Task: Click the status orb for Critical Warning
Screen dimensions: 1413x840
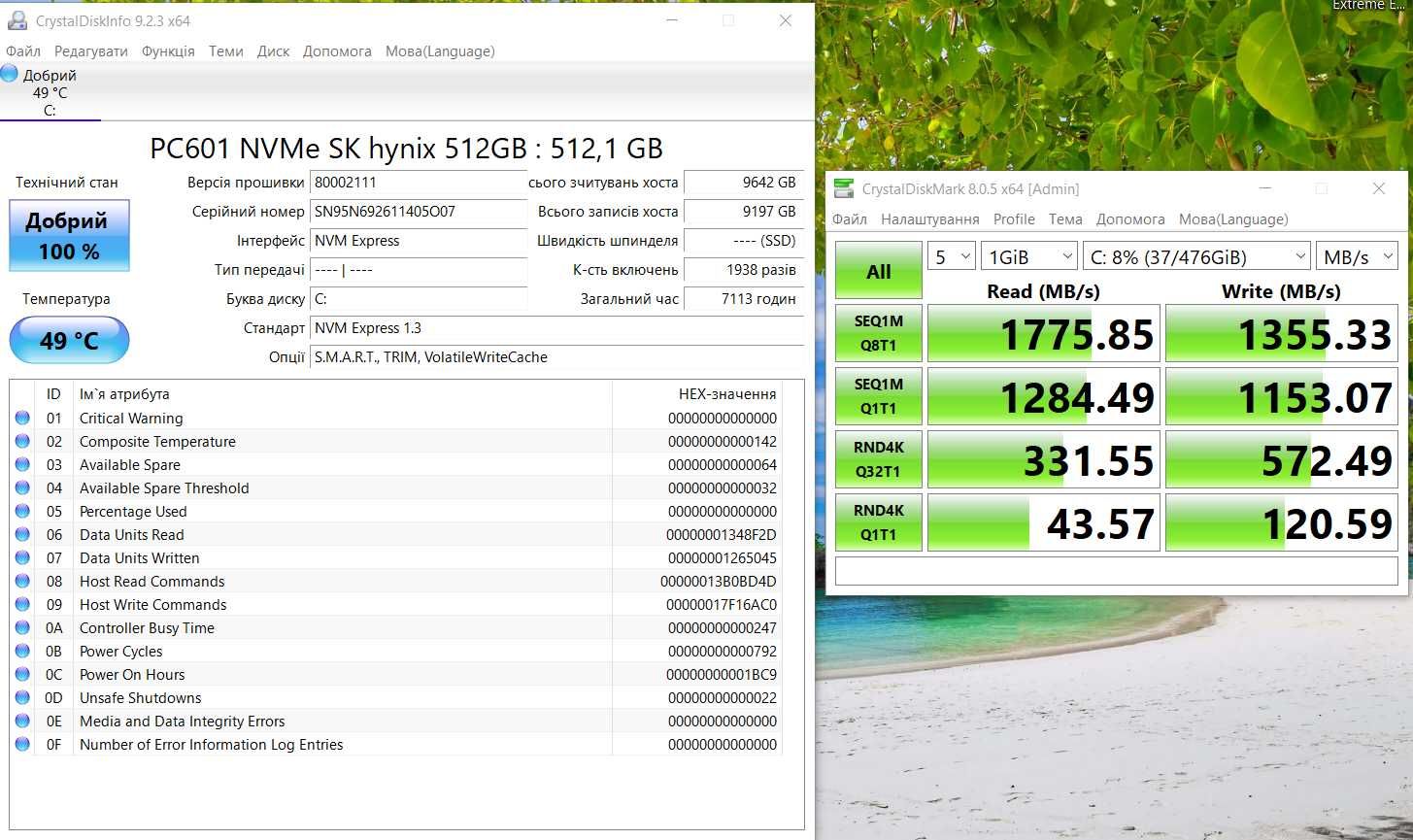Action: 22,419
